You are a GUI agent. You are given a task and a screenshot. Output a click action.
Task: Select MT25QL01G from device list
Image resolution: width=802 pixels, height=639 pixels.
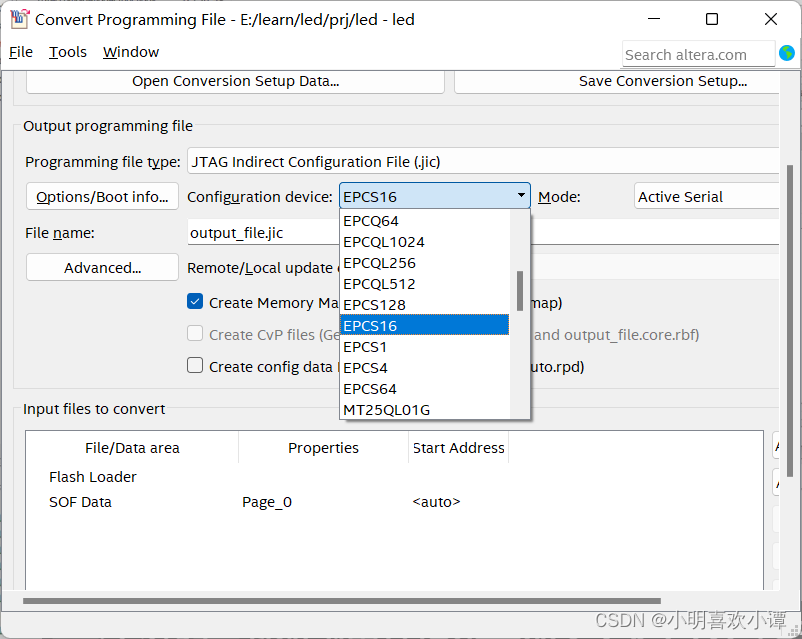(425, 410)
